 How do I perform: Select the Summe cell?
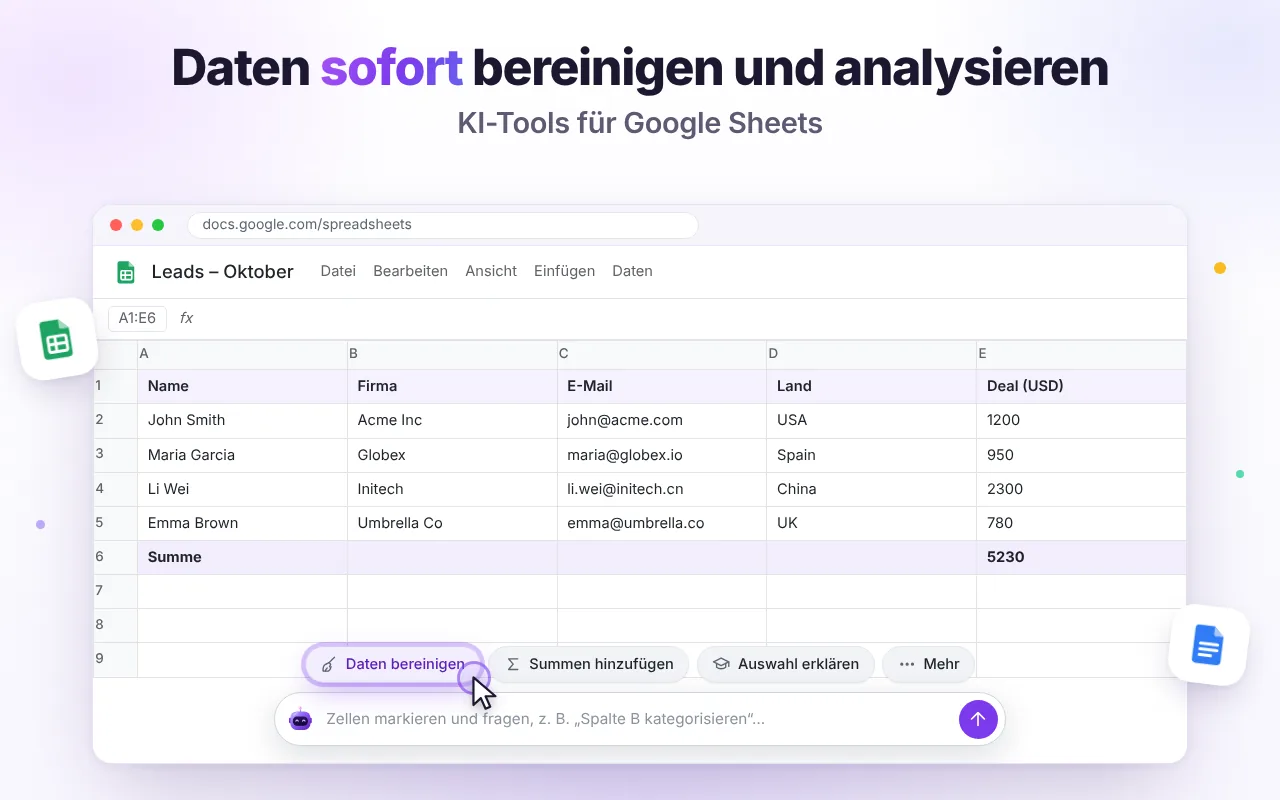click(243, 557)
